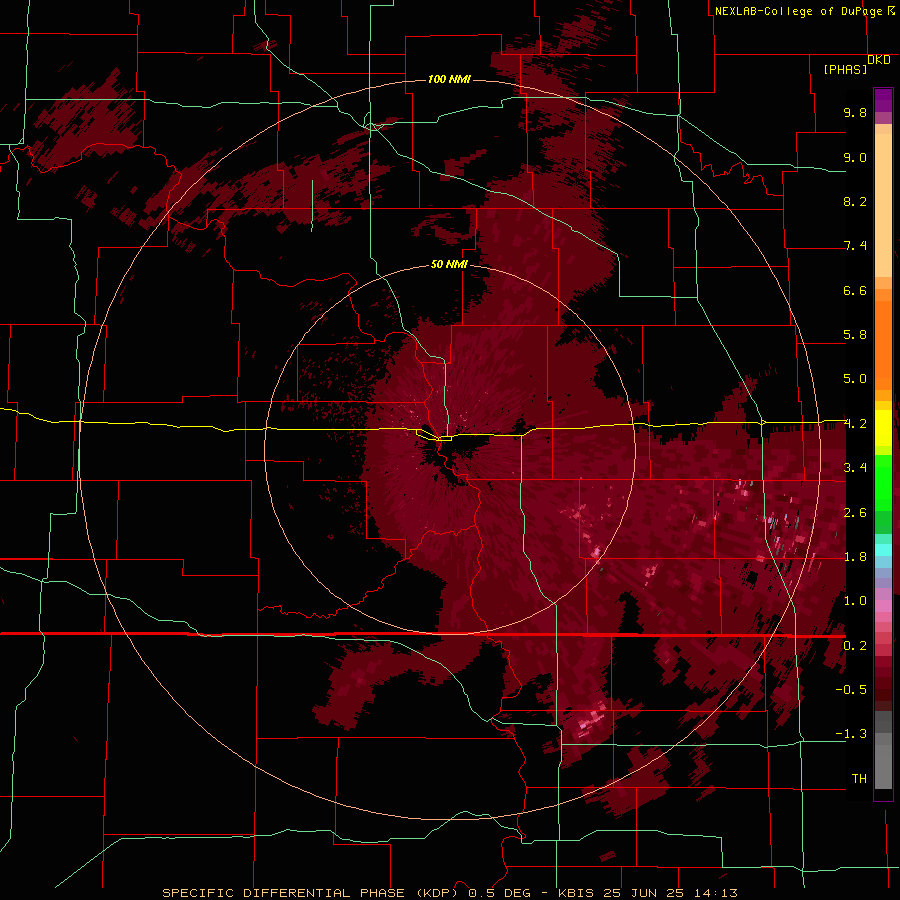Click the 9.0 value on color scale
The height and width of the screenshot is (900, 900).
855,157
